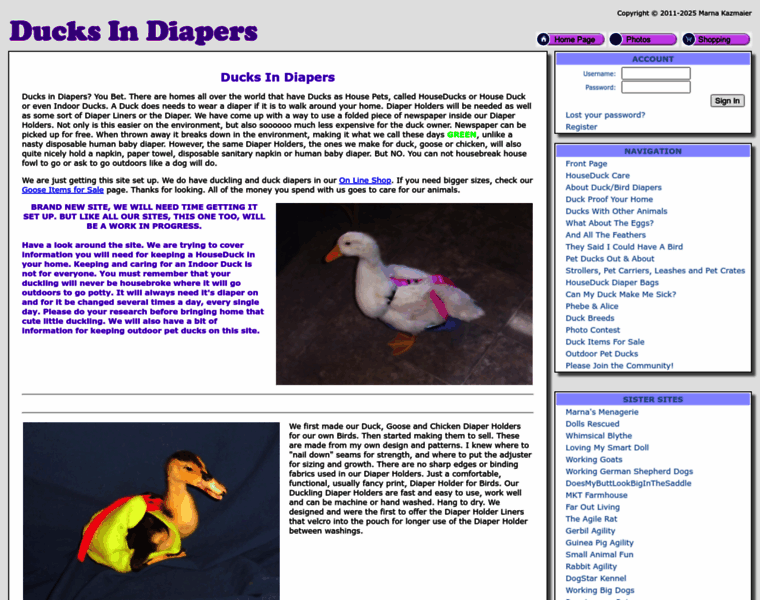Open Duck Proof Your Home
Screen dimensions: 760x600
point(609,199)
